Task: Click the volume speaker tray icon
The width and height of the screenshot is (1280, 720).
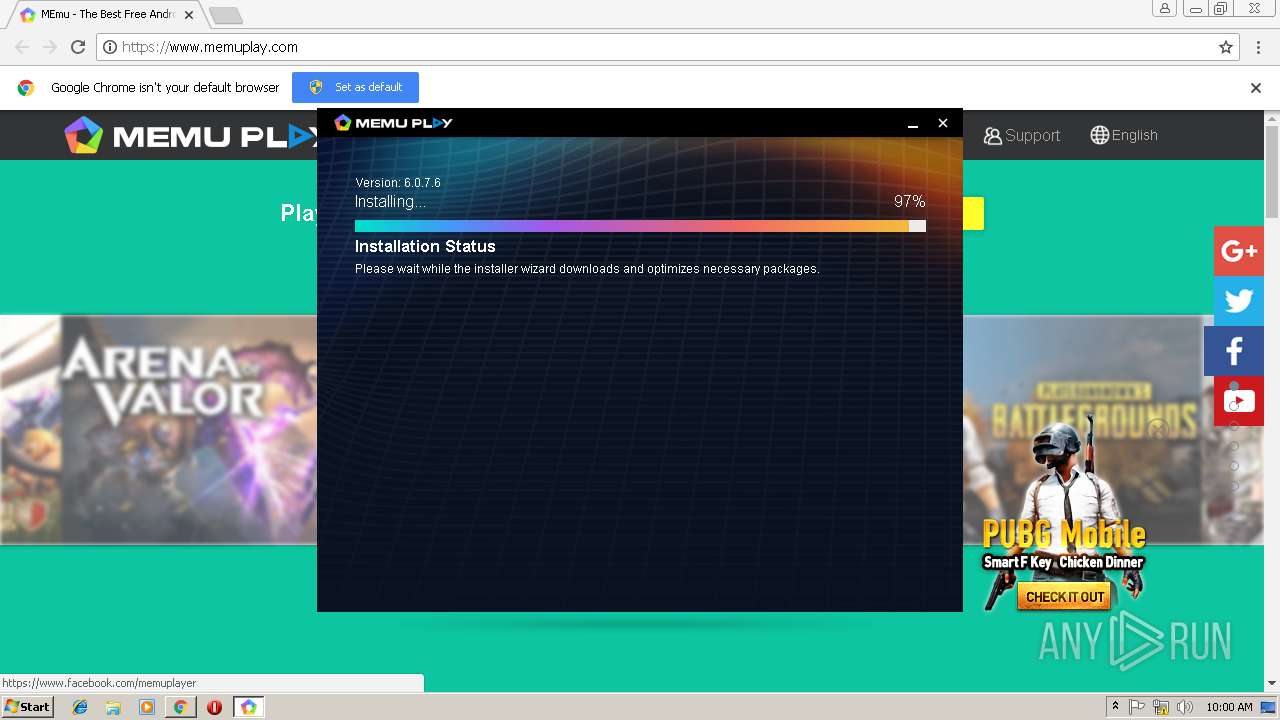Action: click(x=1186, y=707)
